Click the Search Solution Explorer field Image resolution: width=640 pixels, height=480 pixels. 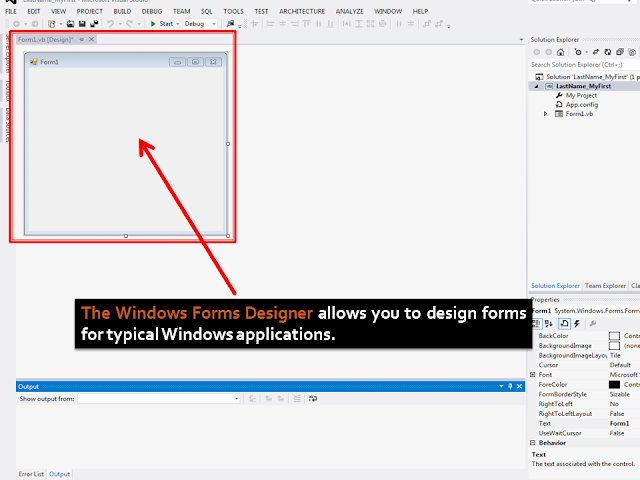(x=584, y=64)
